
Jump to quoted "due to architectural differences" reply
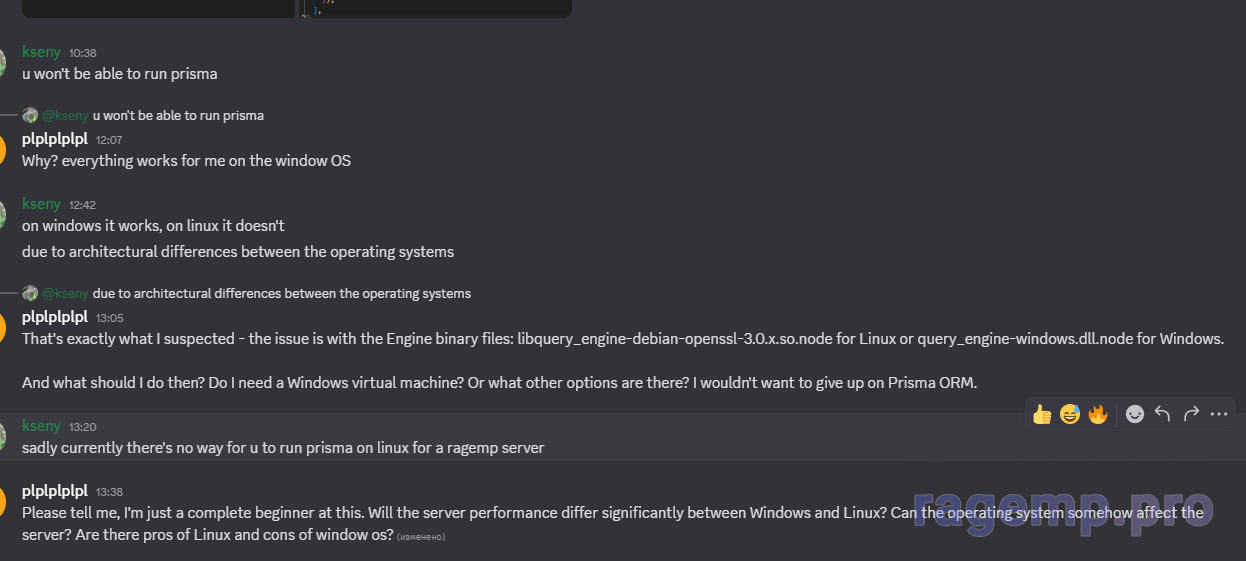281,293
